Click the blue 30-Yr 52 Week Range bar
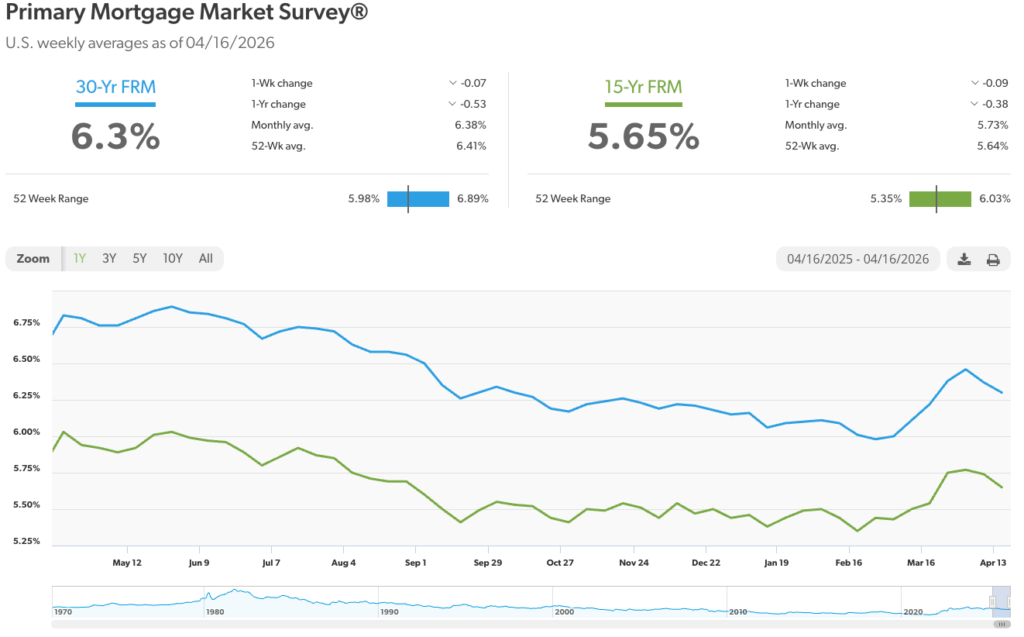 pos(418,198)
